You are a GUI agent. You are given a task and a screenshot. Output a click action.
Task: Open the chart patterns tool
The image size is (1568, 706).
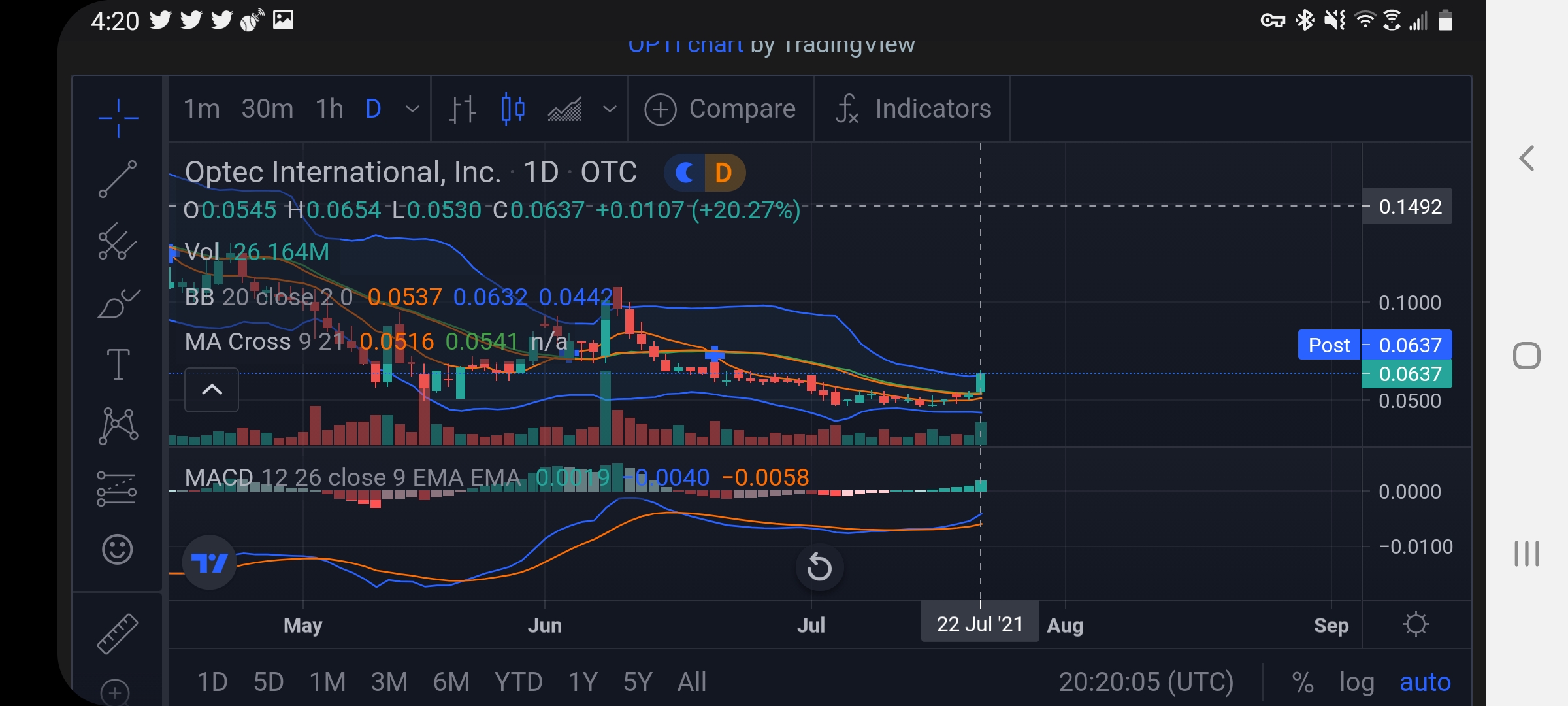click(x=118, y=426)
